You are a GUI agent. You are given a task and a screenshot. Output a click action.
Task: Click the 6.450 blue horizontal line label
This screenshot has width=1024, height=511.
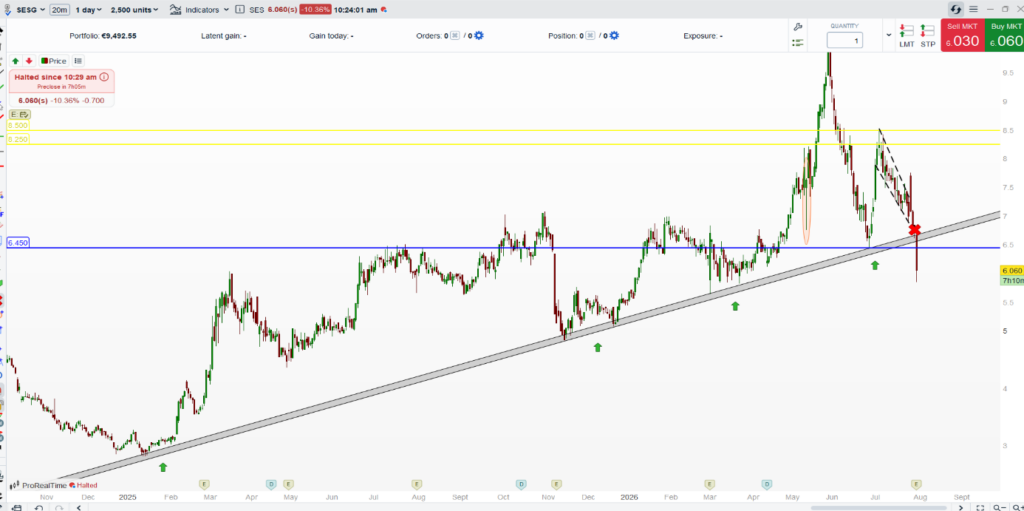tap(18, 243)
